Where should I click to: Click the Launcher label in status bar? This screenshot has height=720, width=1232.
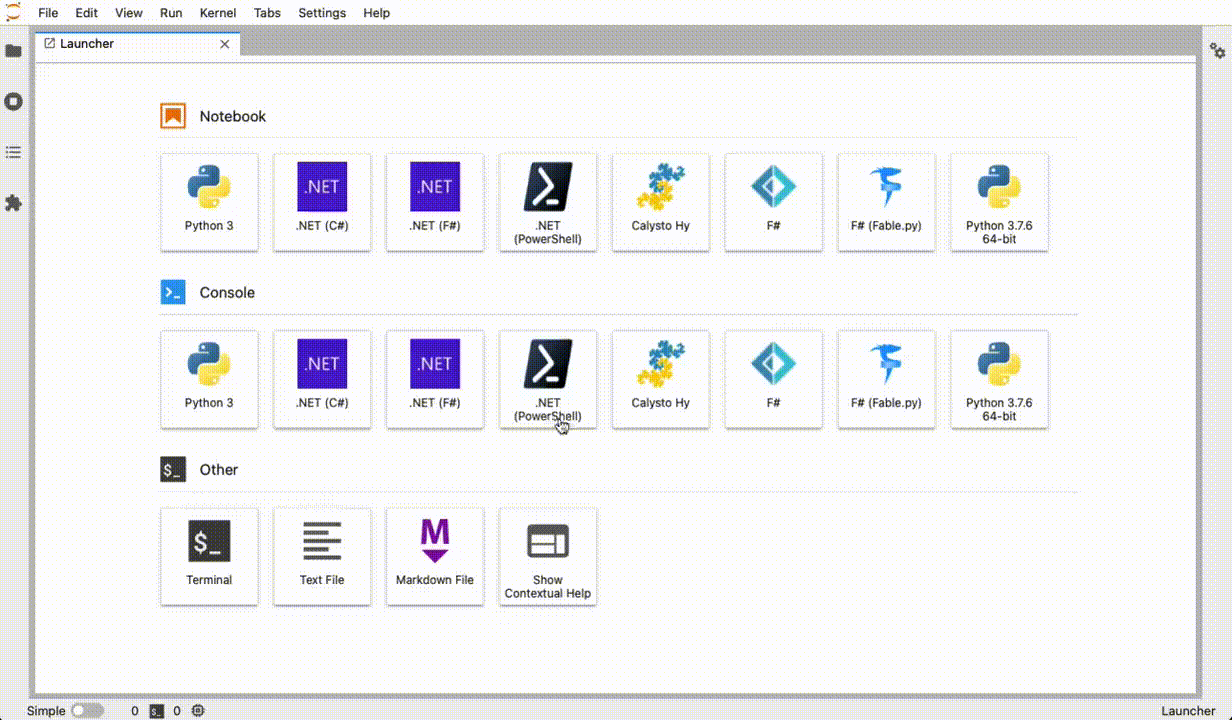click(x=1189, y=711)
